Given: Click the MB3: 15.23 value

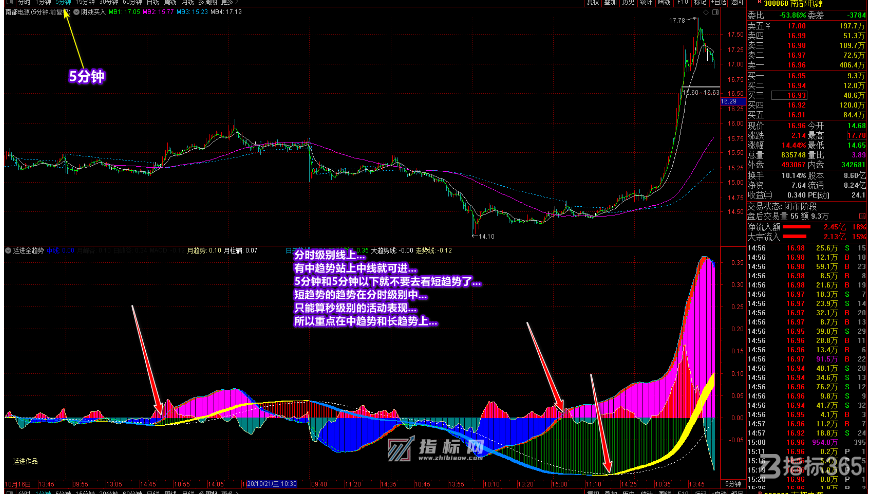Looking at the screenshot, I should tap(192, 12).
